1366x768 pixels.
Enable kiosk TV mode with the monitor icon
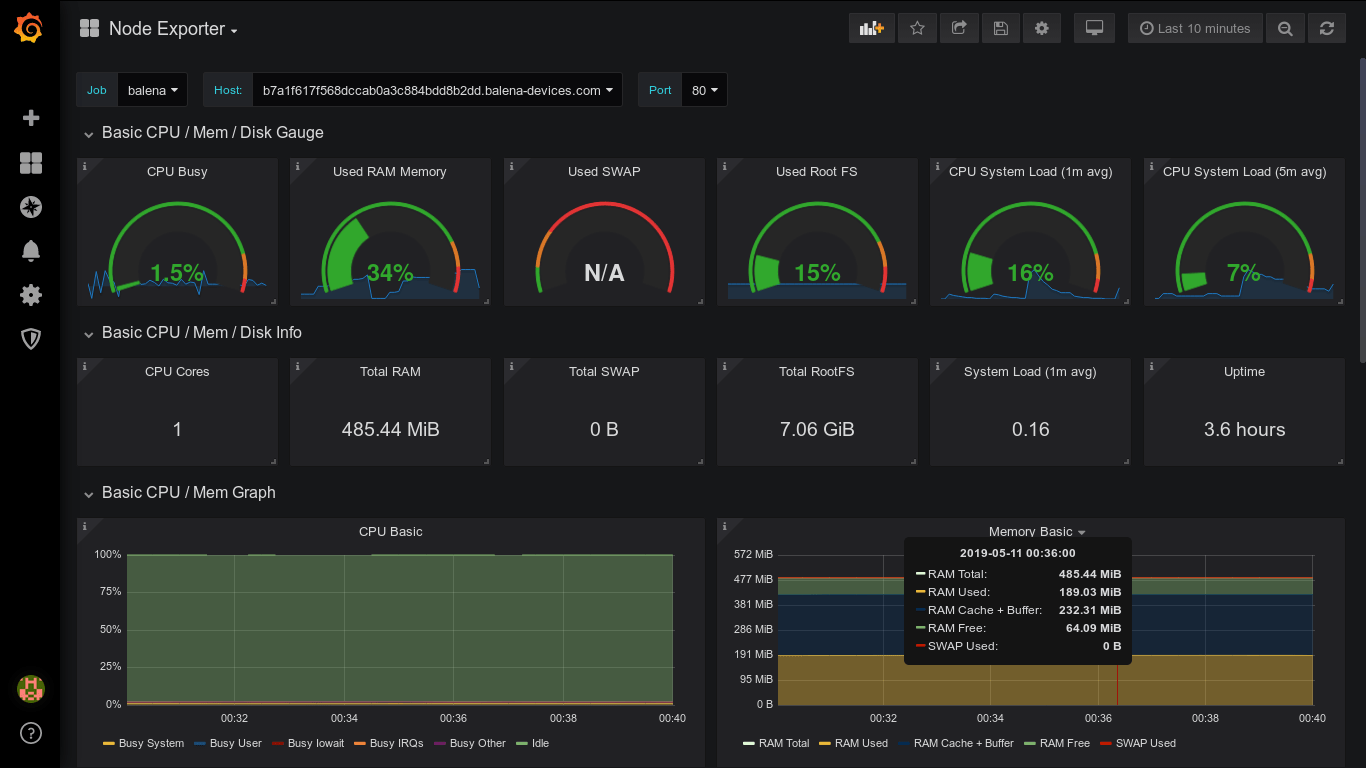[x=1093, y=28]
